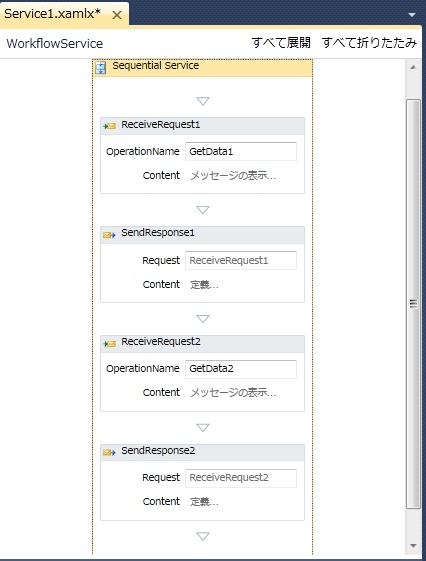This screenshot has width=426, height=561.
Task: Click the ReceiveRequest2 envelope icon
Action: click(110, 343)
